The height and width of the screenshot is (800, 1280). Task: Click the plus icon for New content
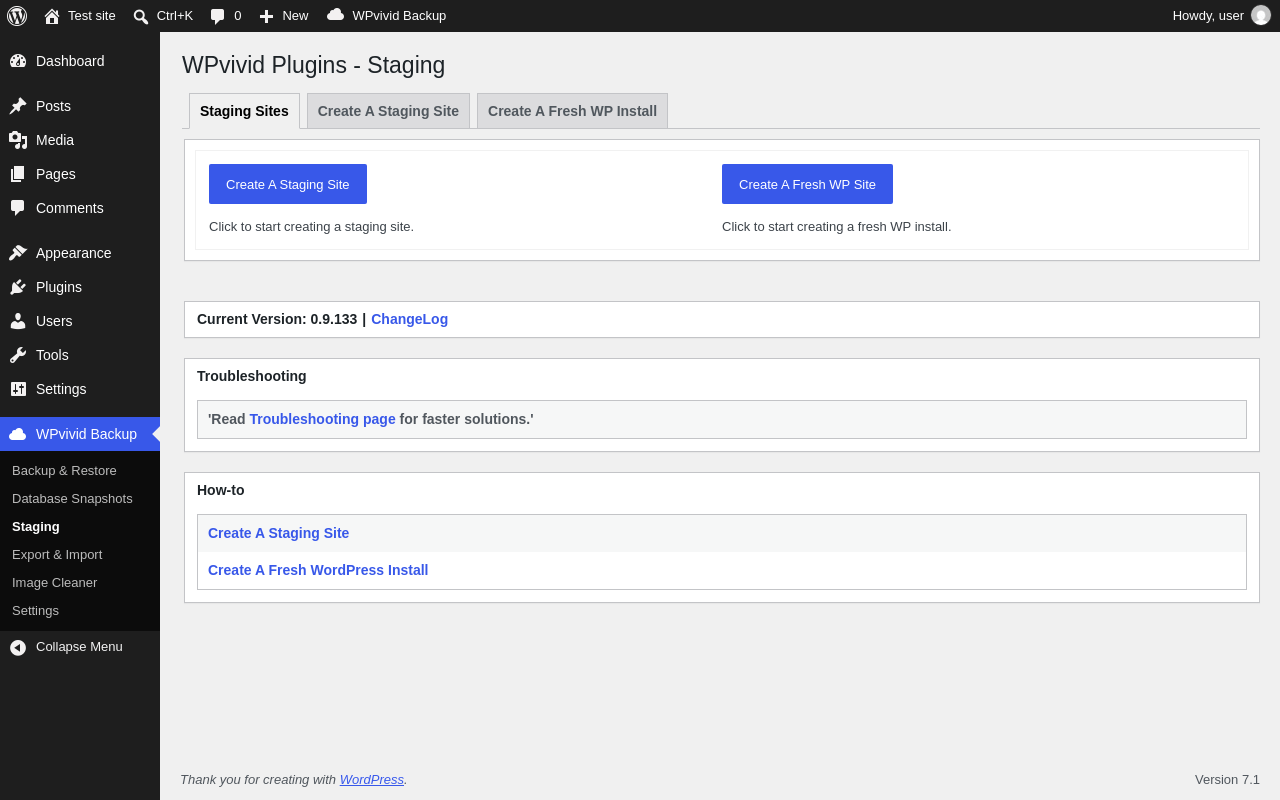click(266, 16)
